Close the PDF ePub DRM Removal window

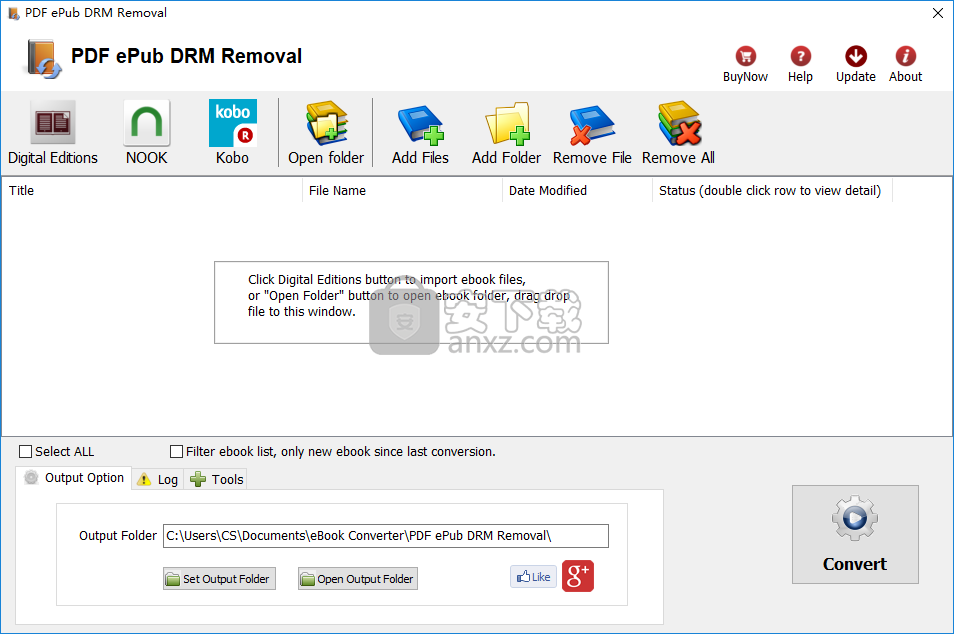pyautogui.click(x=938, y=13)
